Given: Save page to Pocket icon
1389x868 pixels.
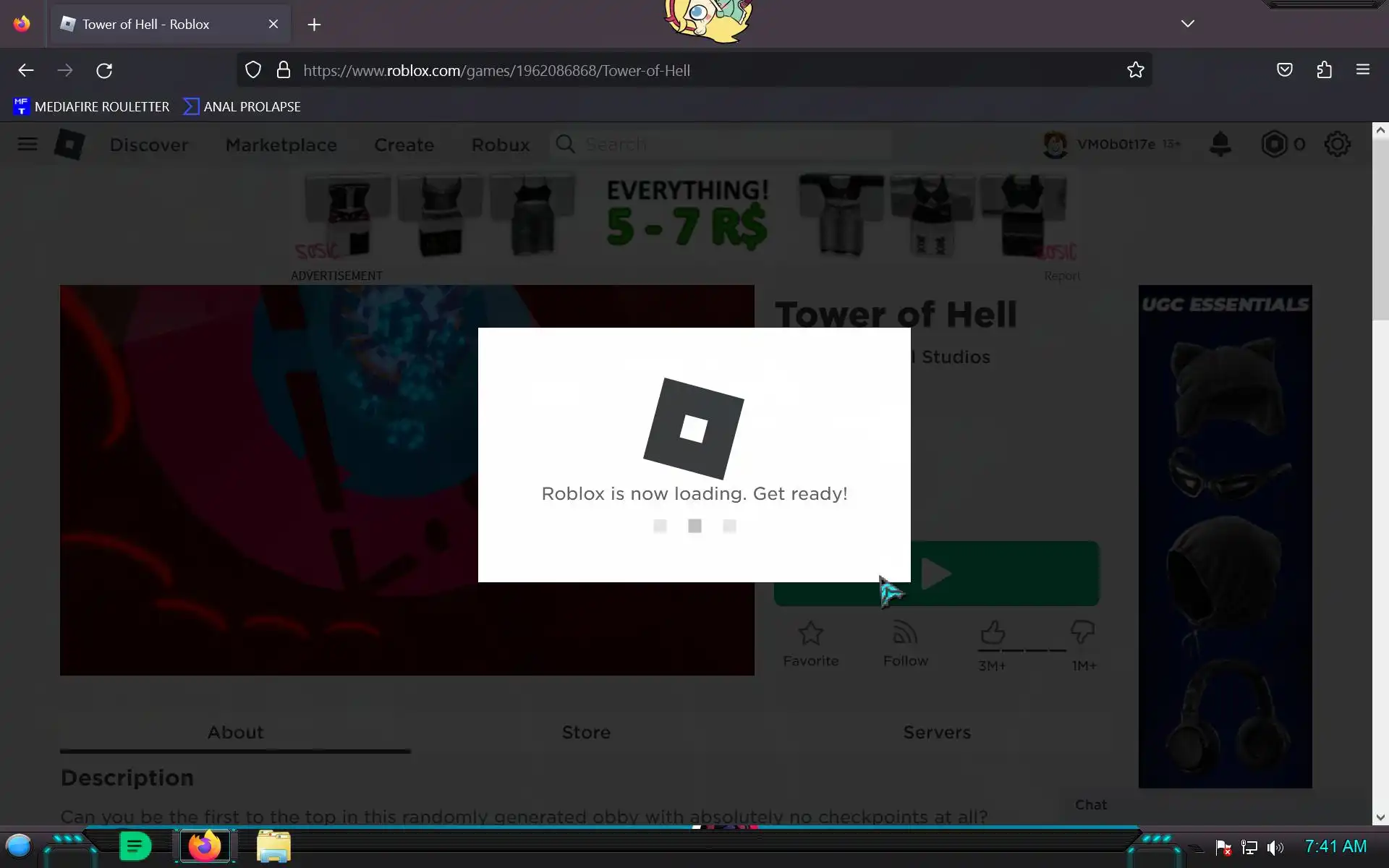Looking at the screenshot, I should click(x=1284, y=70).
